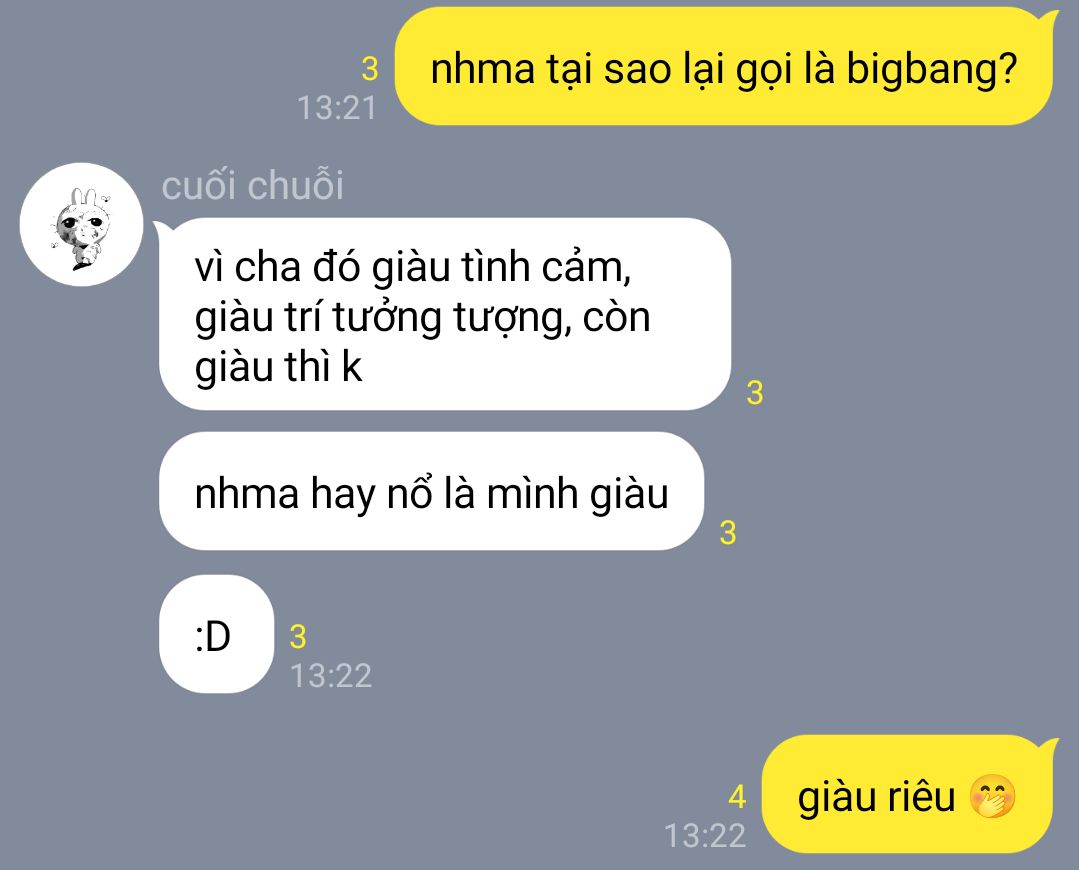Tap the "giàu riêu" yellow message bubble
1079x870 pixels.
pos(908,794)
